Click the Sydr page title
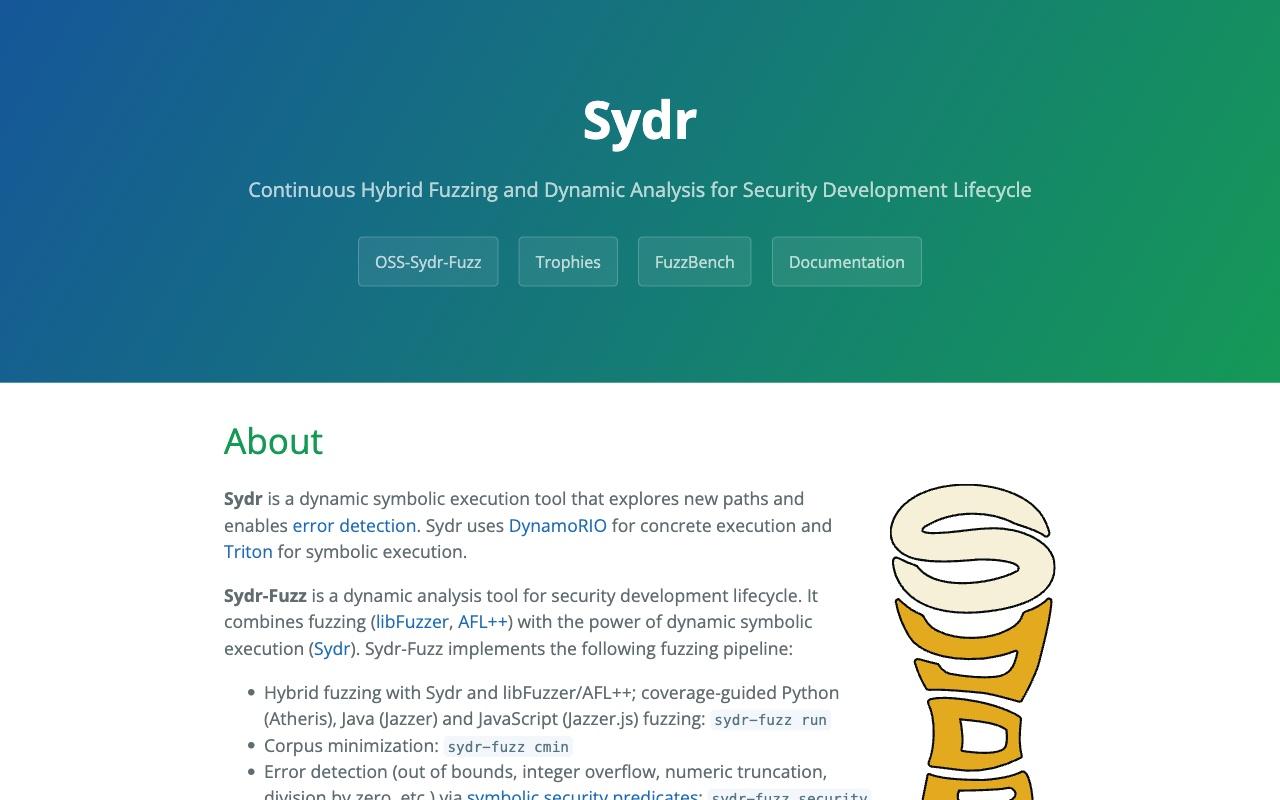The image size is (1280, 800). [x=640, y=121]
